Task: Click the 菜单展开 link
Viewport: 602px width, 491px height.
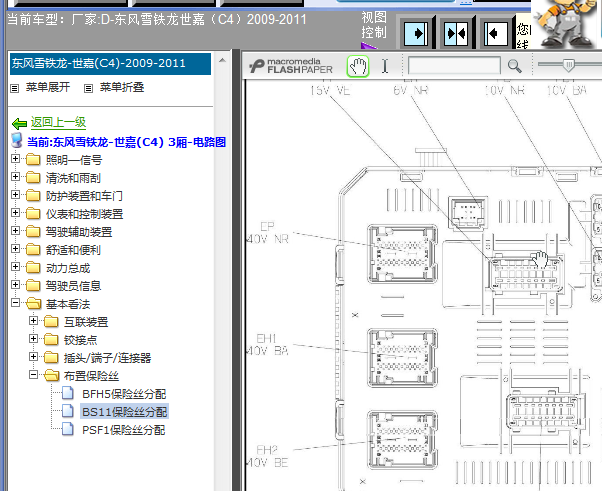Action: pyautogui.click(x=48, y=87)
